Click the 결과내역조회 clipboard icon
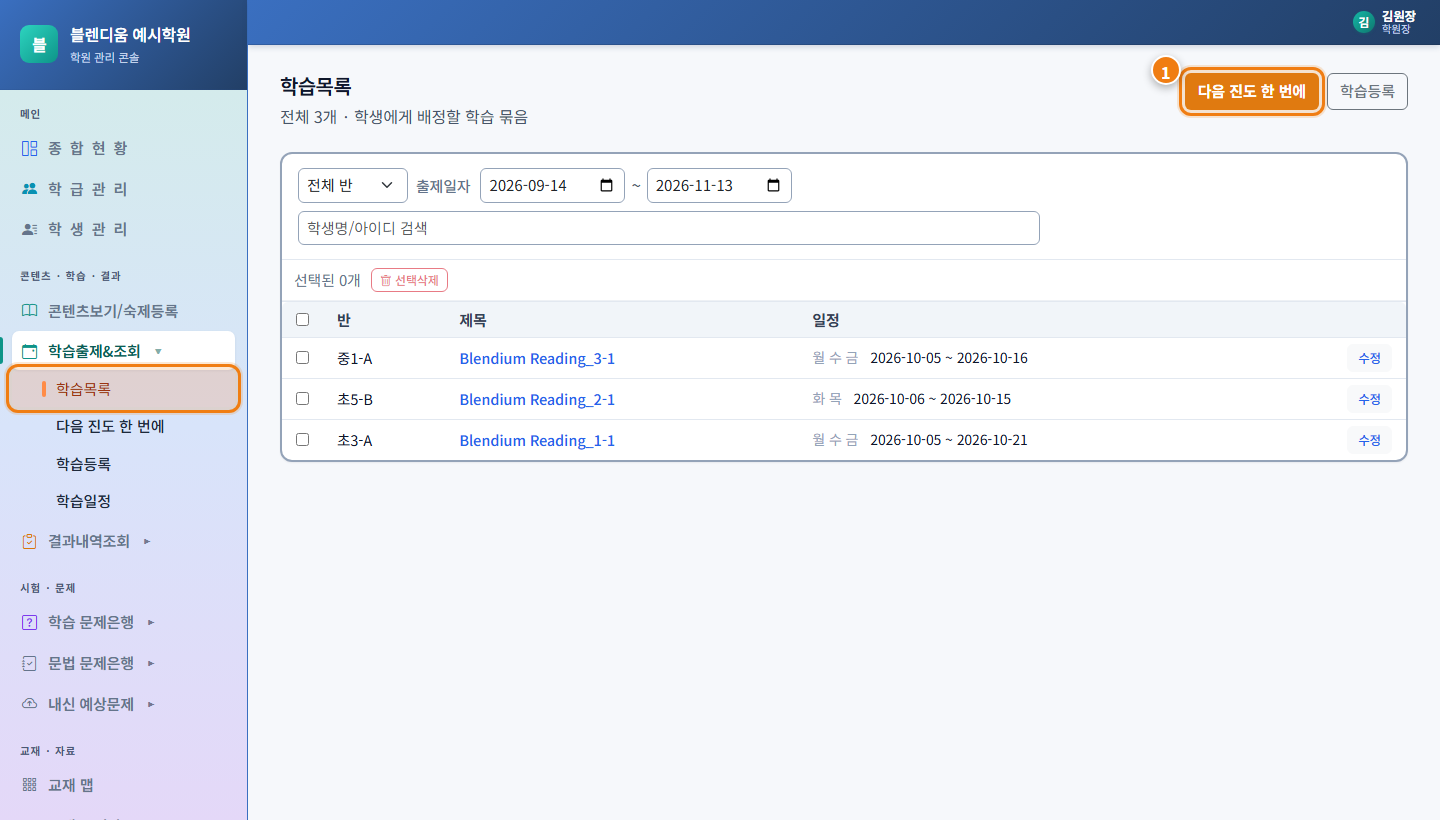This screenshot has width=1440, height=820. 29,541
